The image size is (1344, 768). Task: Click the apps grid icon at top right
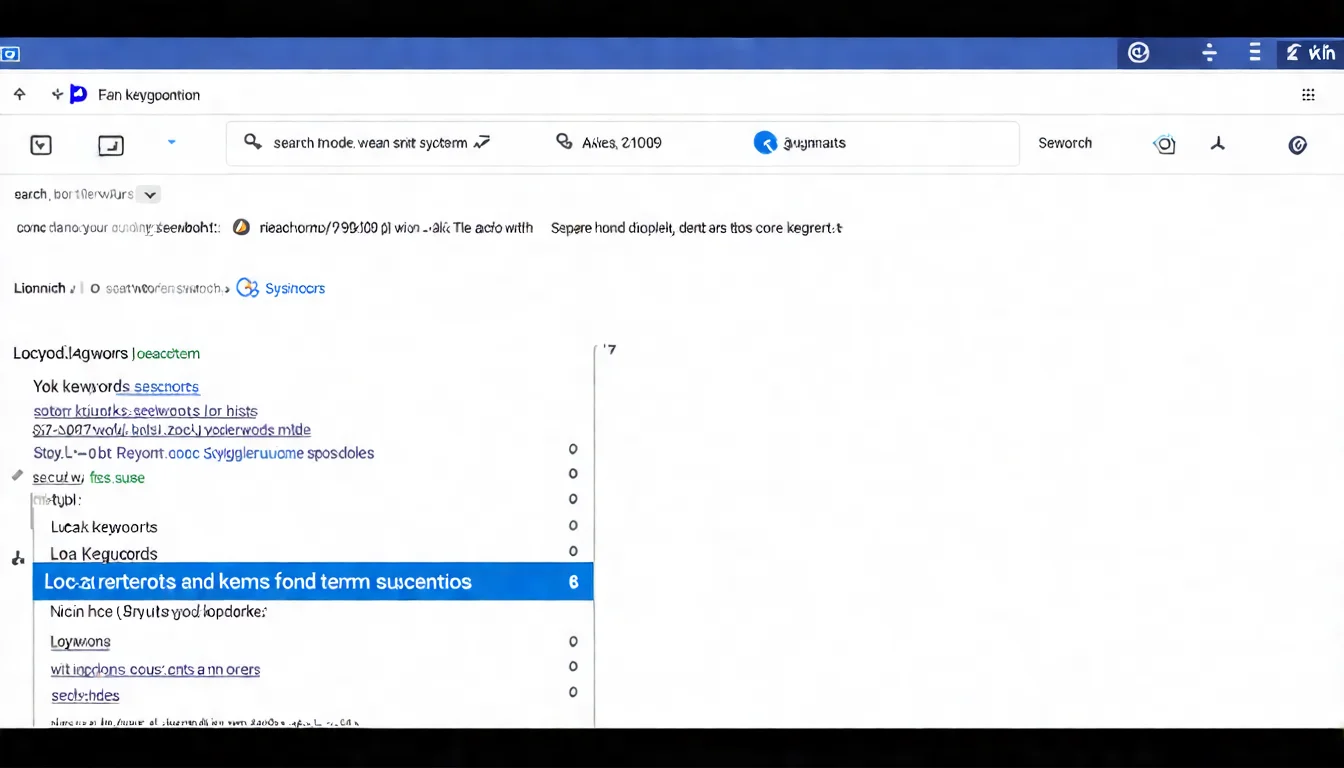pos(1307,95)
